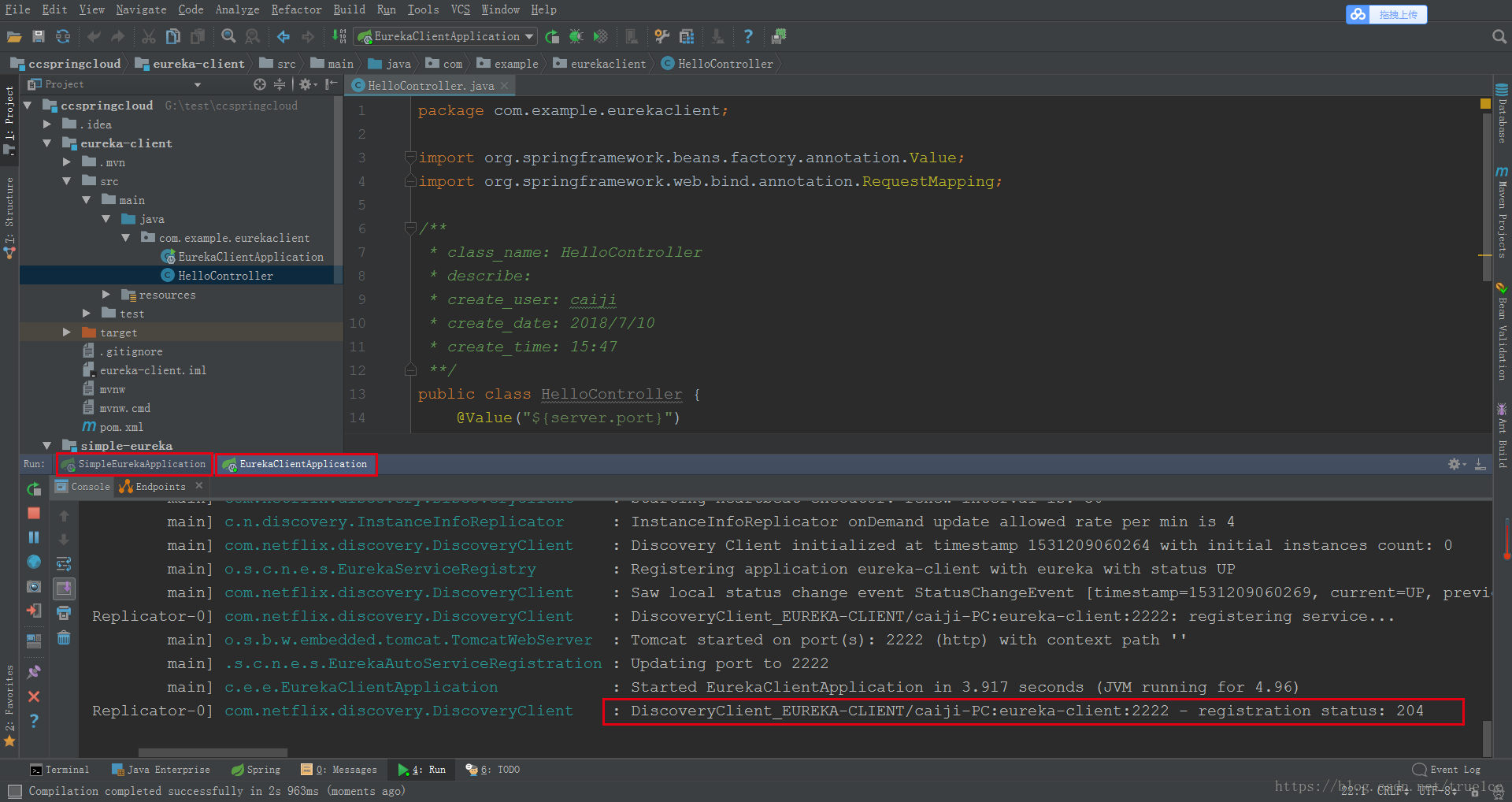1512x802 pixels.
Task: Open Event Log
Action: click(1447, 770)
